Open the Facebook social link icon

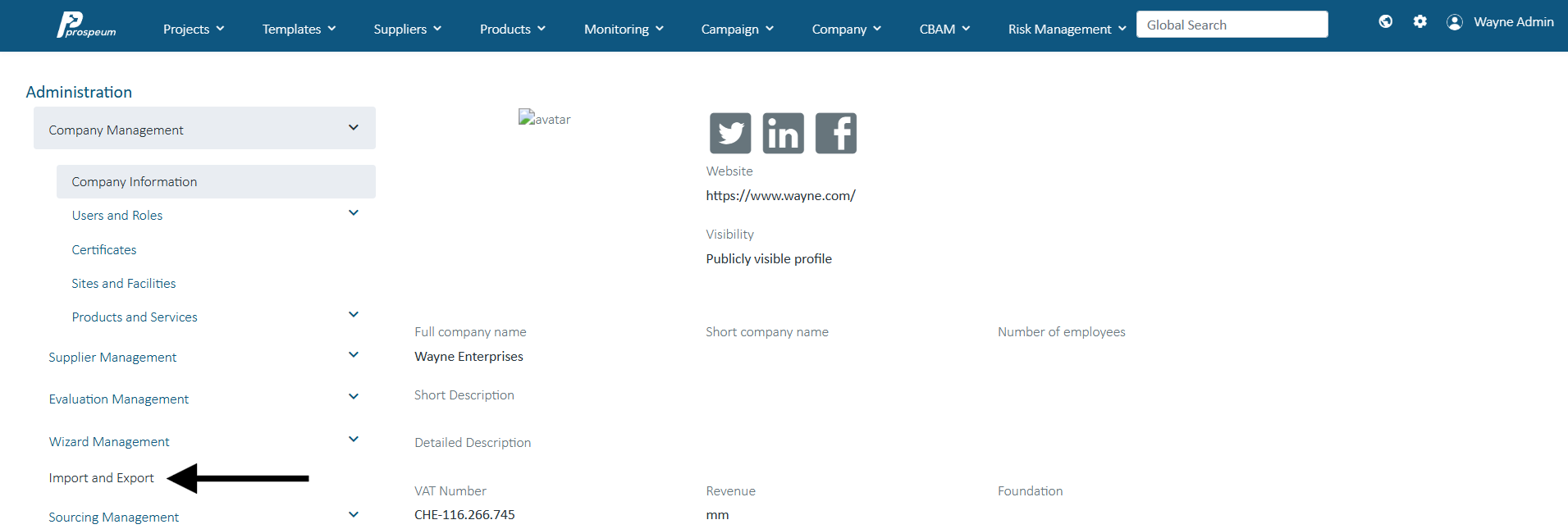pos(836,133)
